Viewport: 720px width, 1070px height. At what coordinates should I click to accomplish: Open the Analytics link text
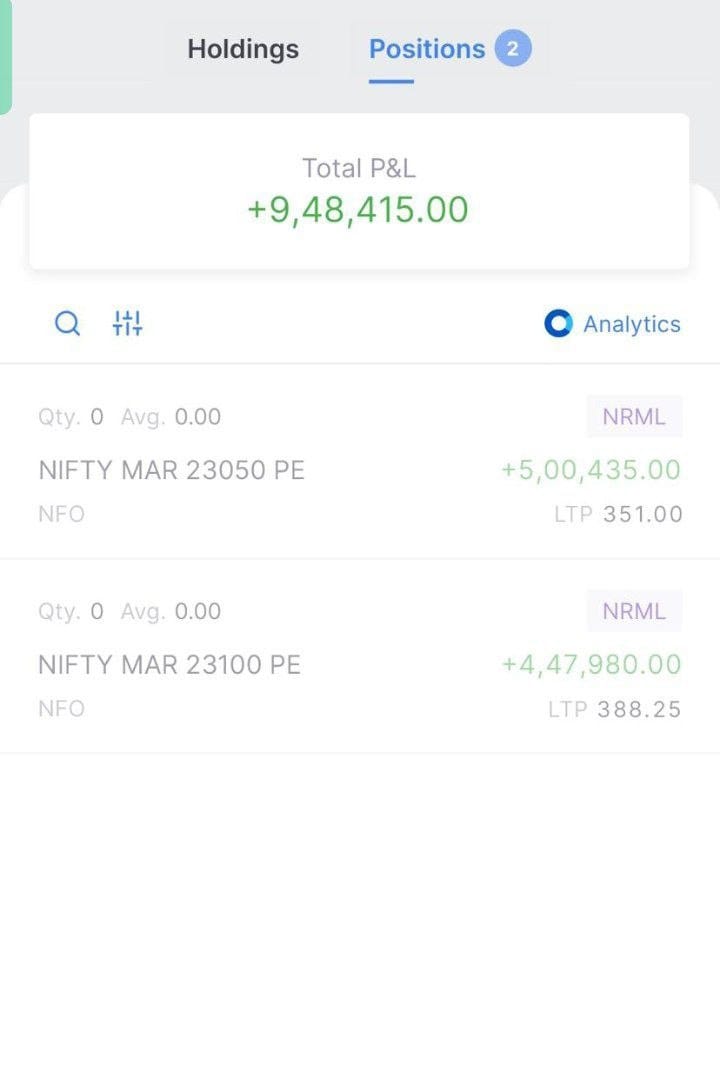(632, 324)
